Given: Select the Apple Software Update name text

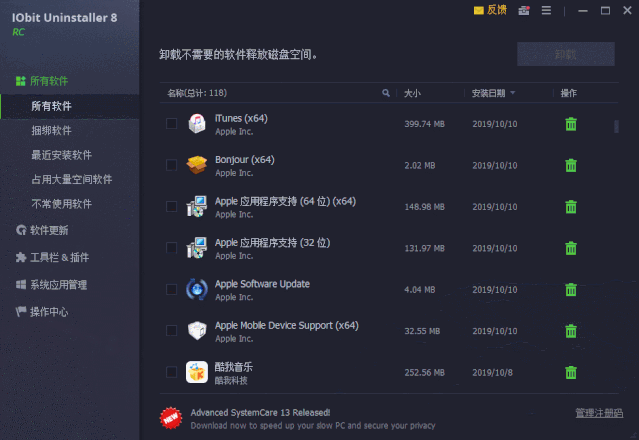Looking at the screenshot, I should click(262, 284).
